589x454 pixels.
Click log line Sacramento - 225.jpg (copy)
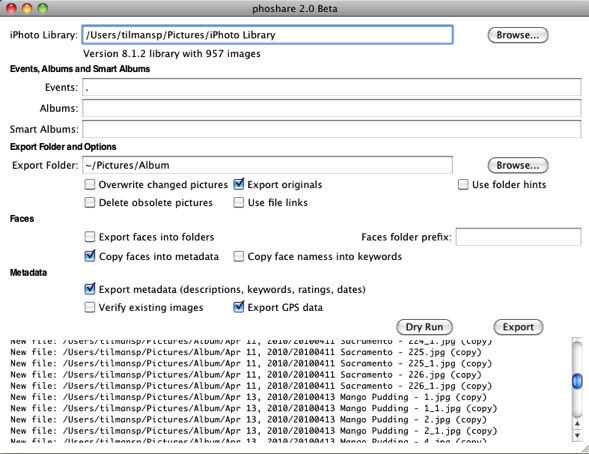[246, 352]
